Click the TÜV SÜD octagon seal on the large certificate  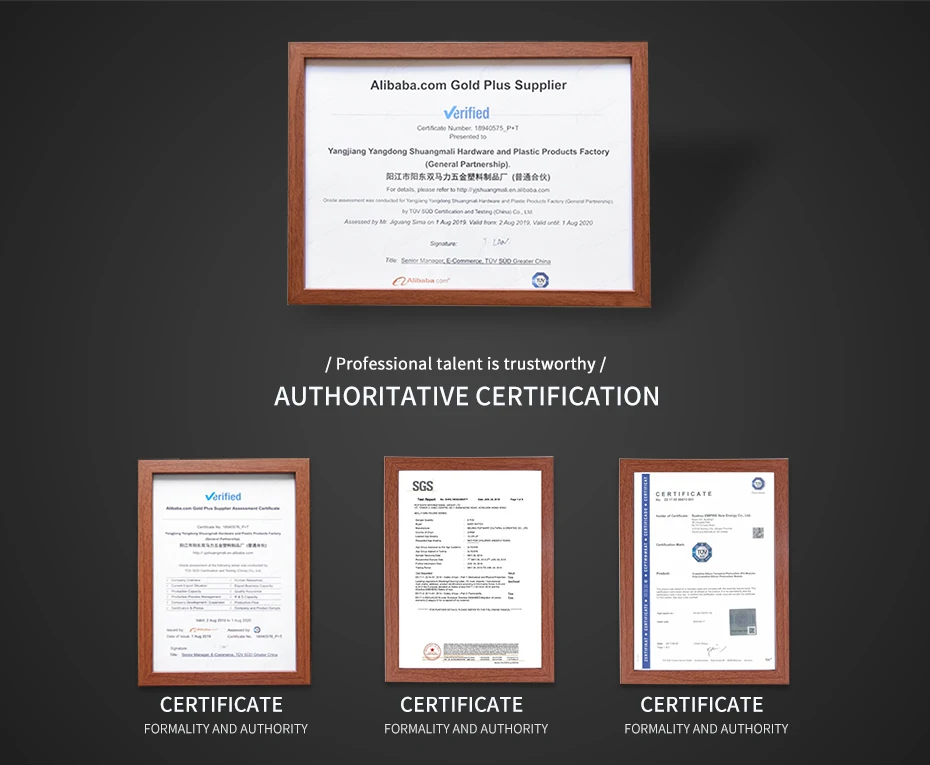540,280
